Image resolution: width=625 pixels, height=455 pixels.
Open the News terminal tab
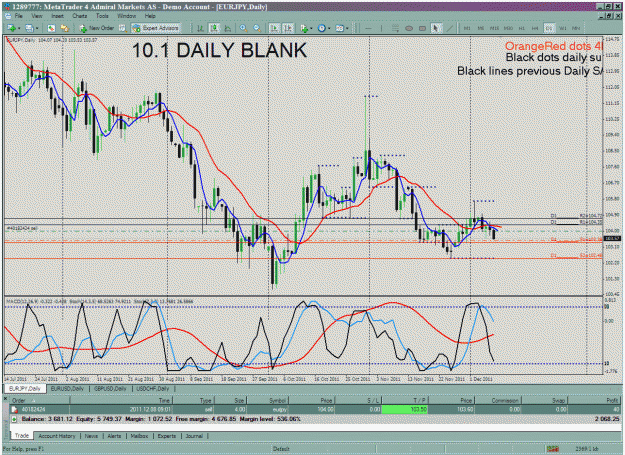tap(91, 436)
